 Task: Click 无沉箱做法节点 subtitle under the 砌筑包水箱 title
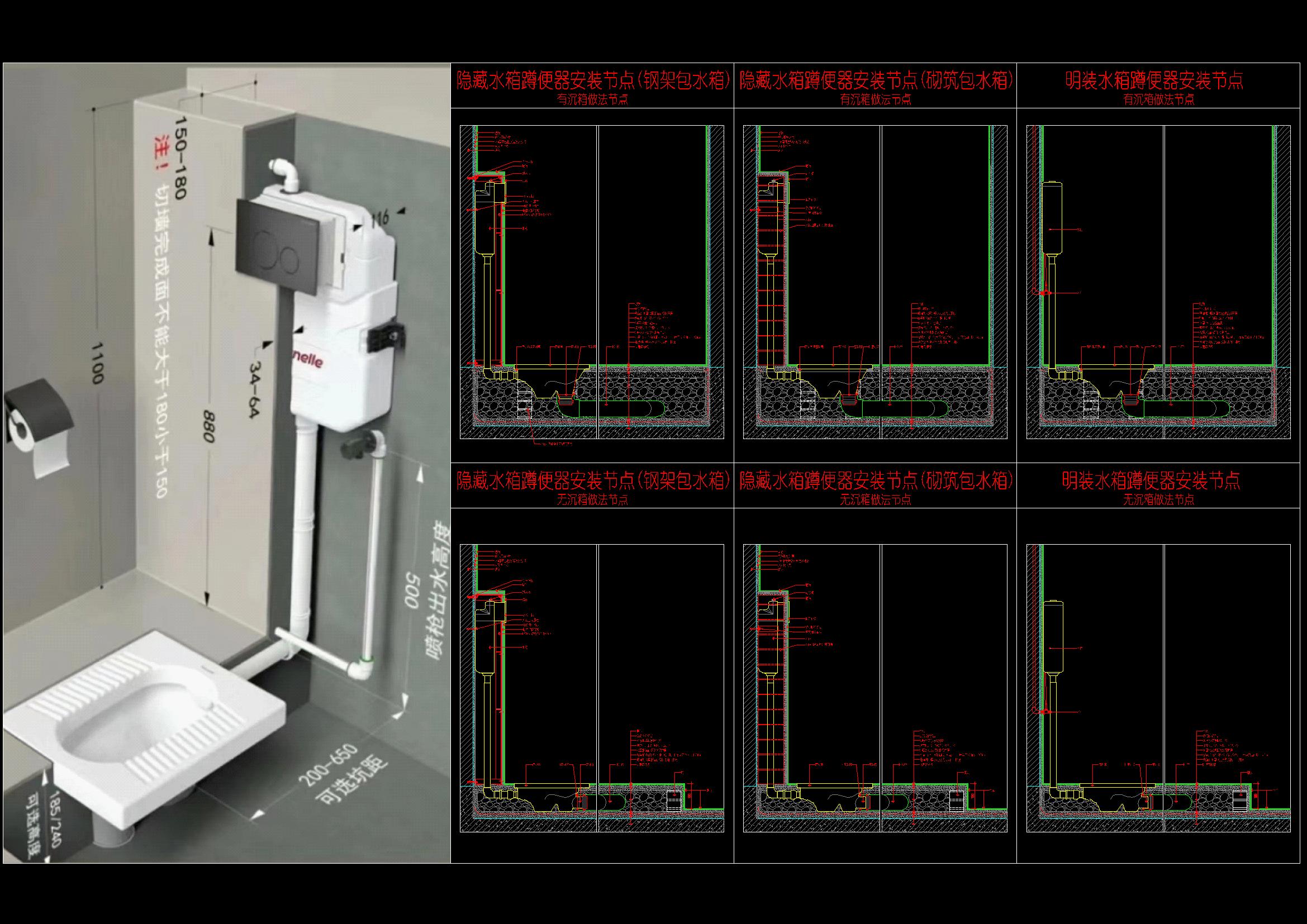(x=876, y=500)
